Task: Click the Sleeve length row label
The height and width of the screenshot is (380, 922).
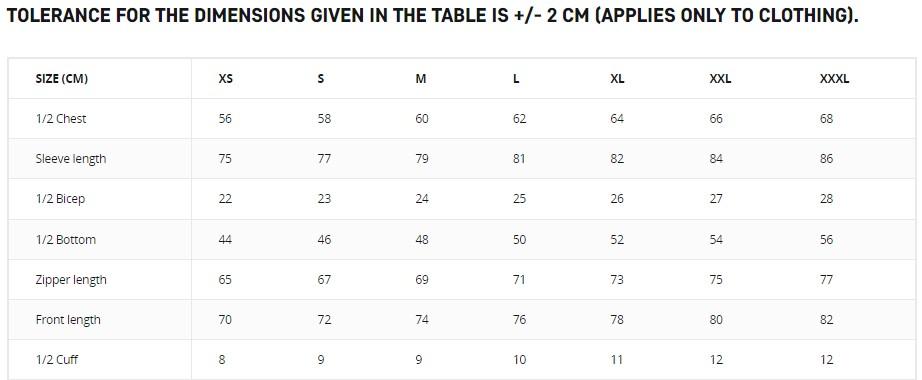Action: coord(71,159)
